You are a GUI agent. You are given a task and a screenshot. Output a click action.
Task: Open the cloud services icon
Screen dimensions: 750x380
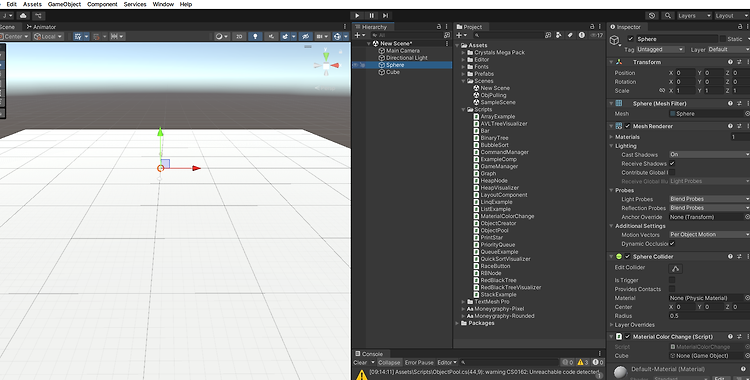point(23,16)
